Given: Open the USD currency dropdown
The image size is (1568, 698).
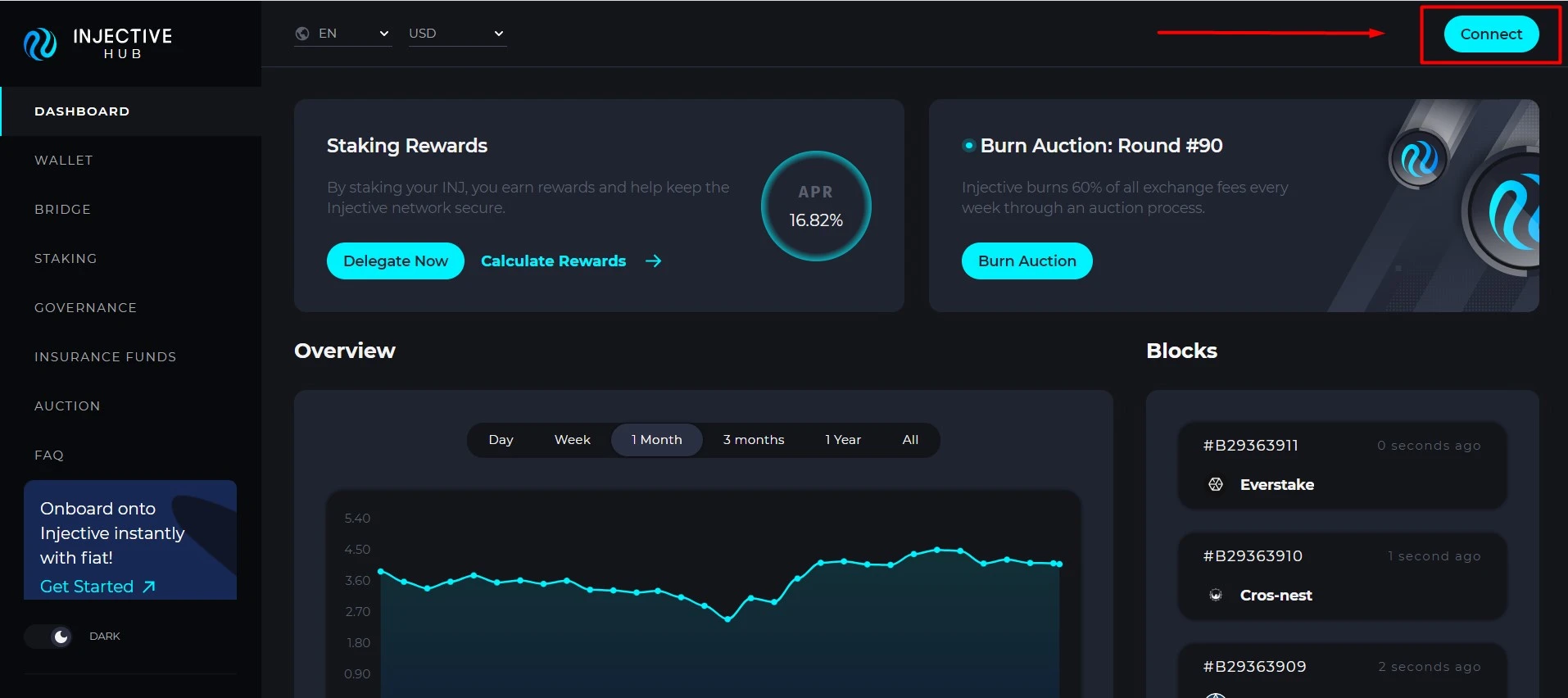Looking at the screenshot, I should click(457, 34).
